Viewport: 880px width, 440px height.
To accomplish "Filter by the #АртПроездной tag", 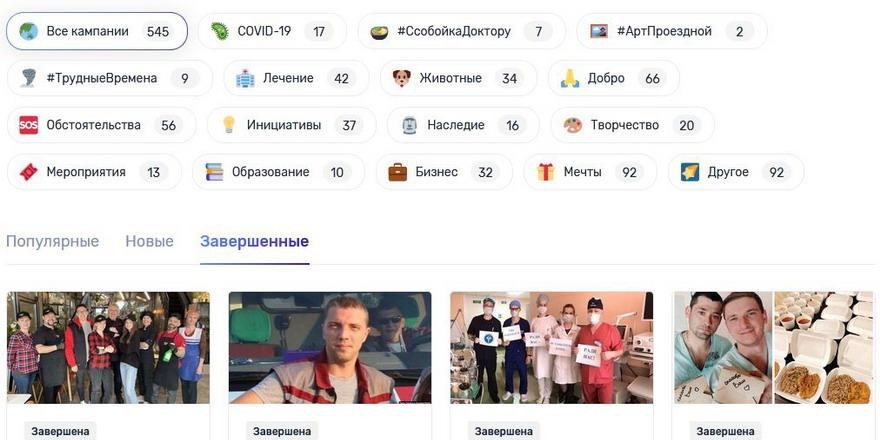I will coord(672,31).
